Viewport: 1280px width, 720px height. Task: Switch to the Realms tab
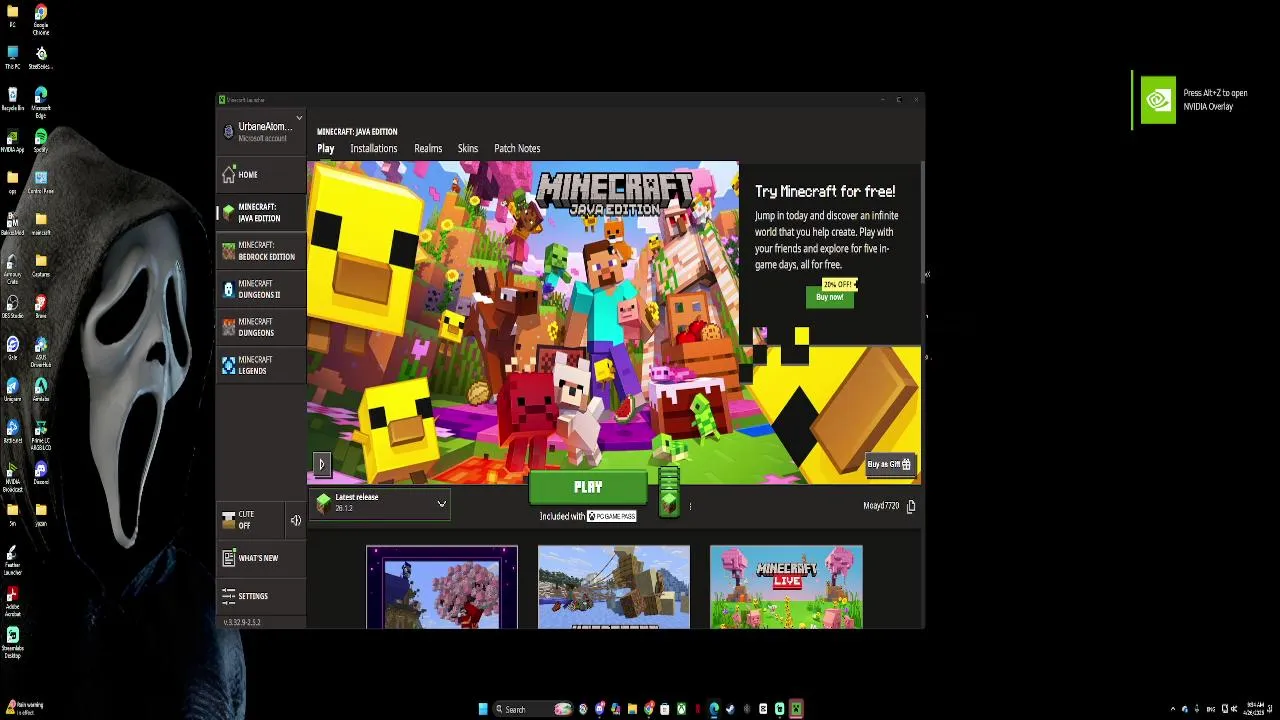[428, 148]
